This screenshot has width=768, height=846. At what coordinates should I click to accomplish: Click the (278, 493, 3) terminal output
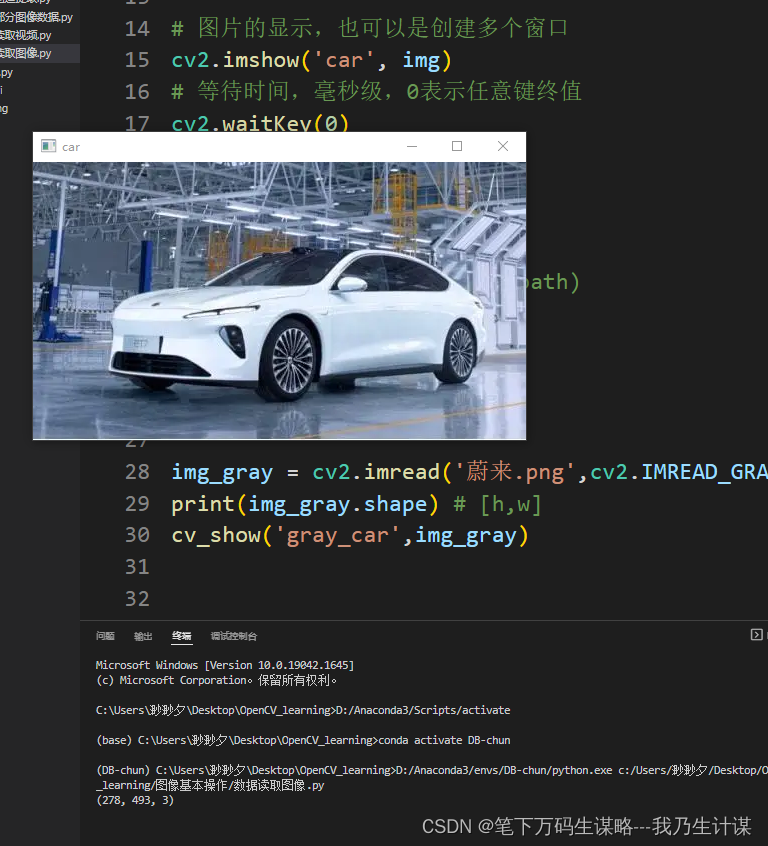[135, 800]
